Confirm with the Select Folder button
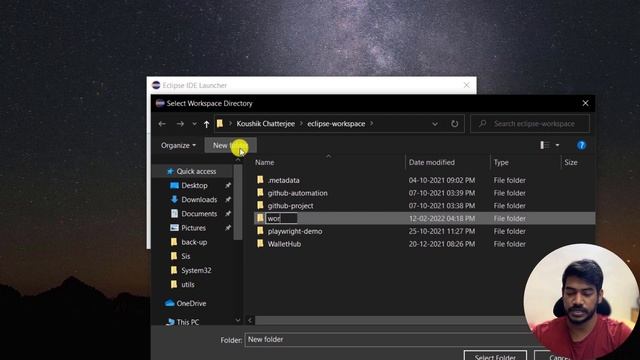 coord(495,356)
